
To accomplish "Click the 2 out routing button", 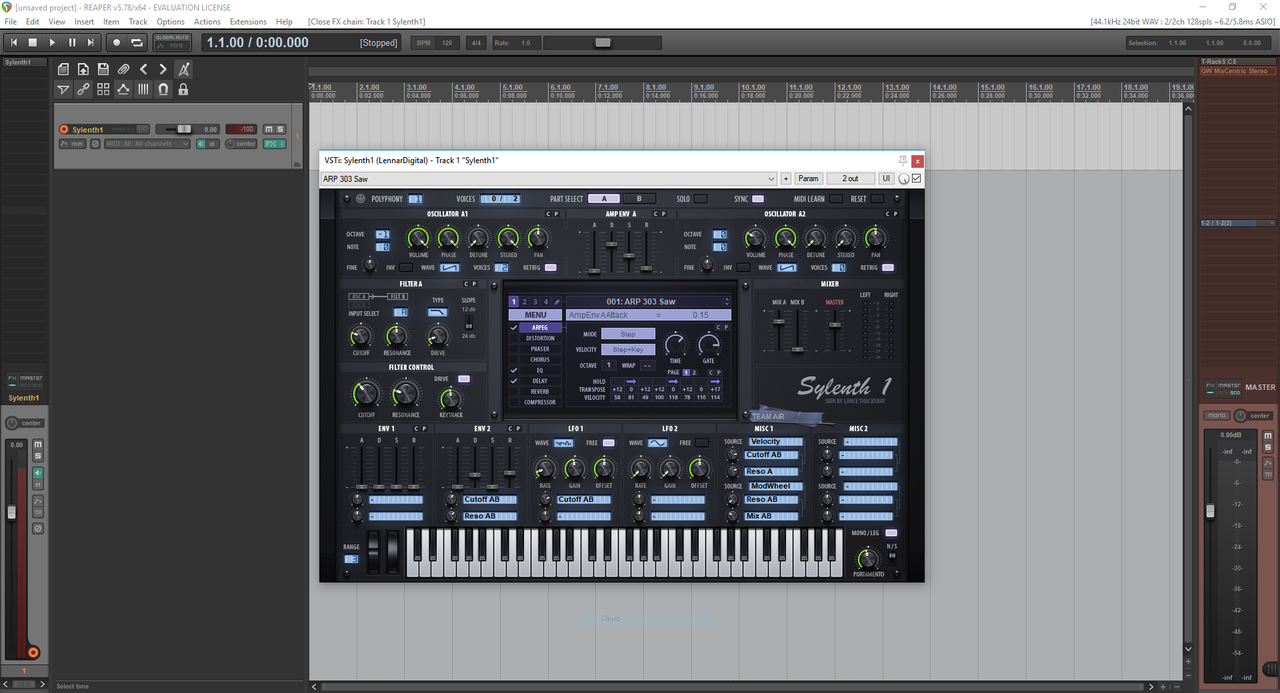I will [850, 178].
